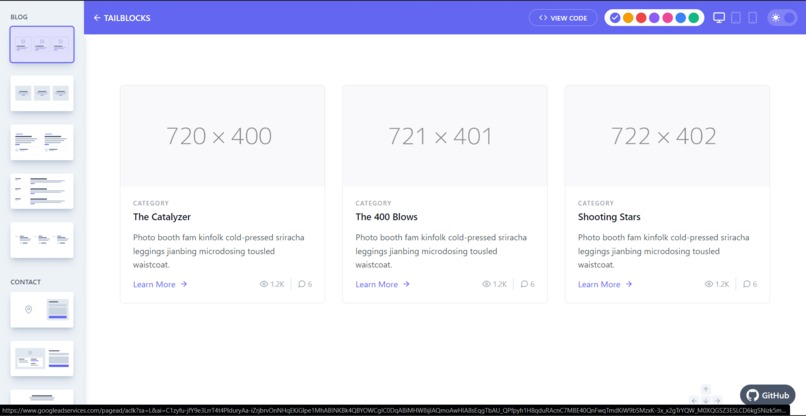Image resolution: width=806 pixels, height=416 pixels.
Task: Select the second Contact block thumbnail
Action: (42, 358)
